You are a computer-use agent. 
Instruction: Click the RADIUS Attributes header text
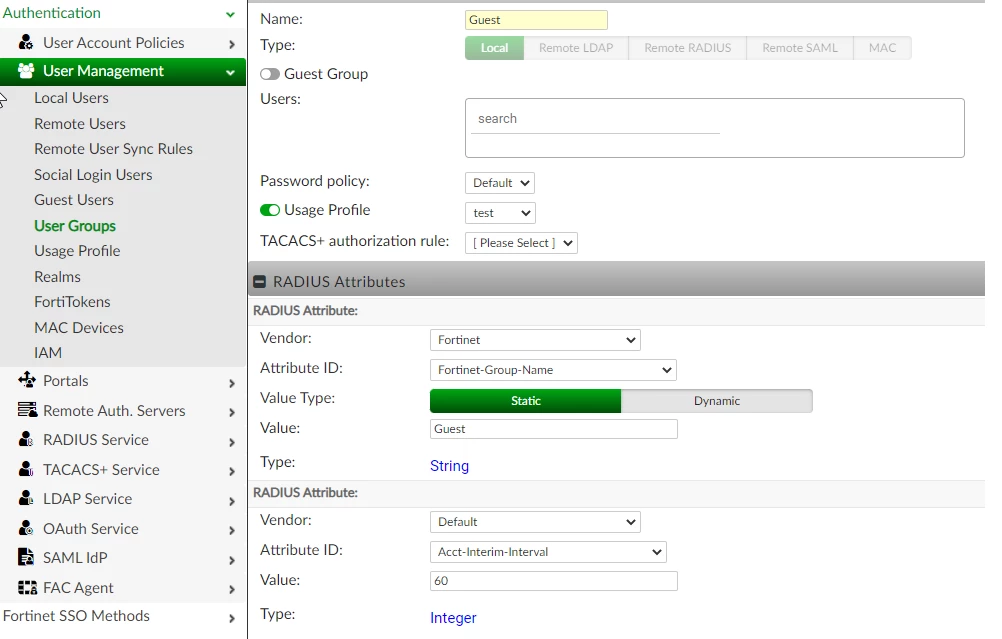[339, 282]
